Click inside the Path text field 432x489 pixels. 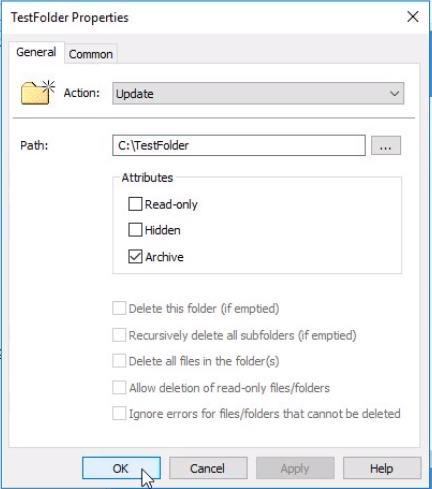(x=239, y=145)
